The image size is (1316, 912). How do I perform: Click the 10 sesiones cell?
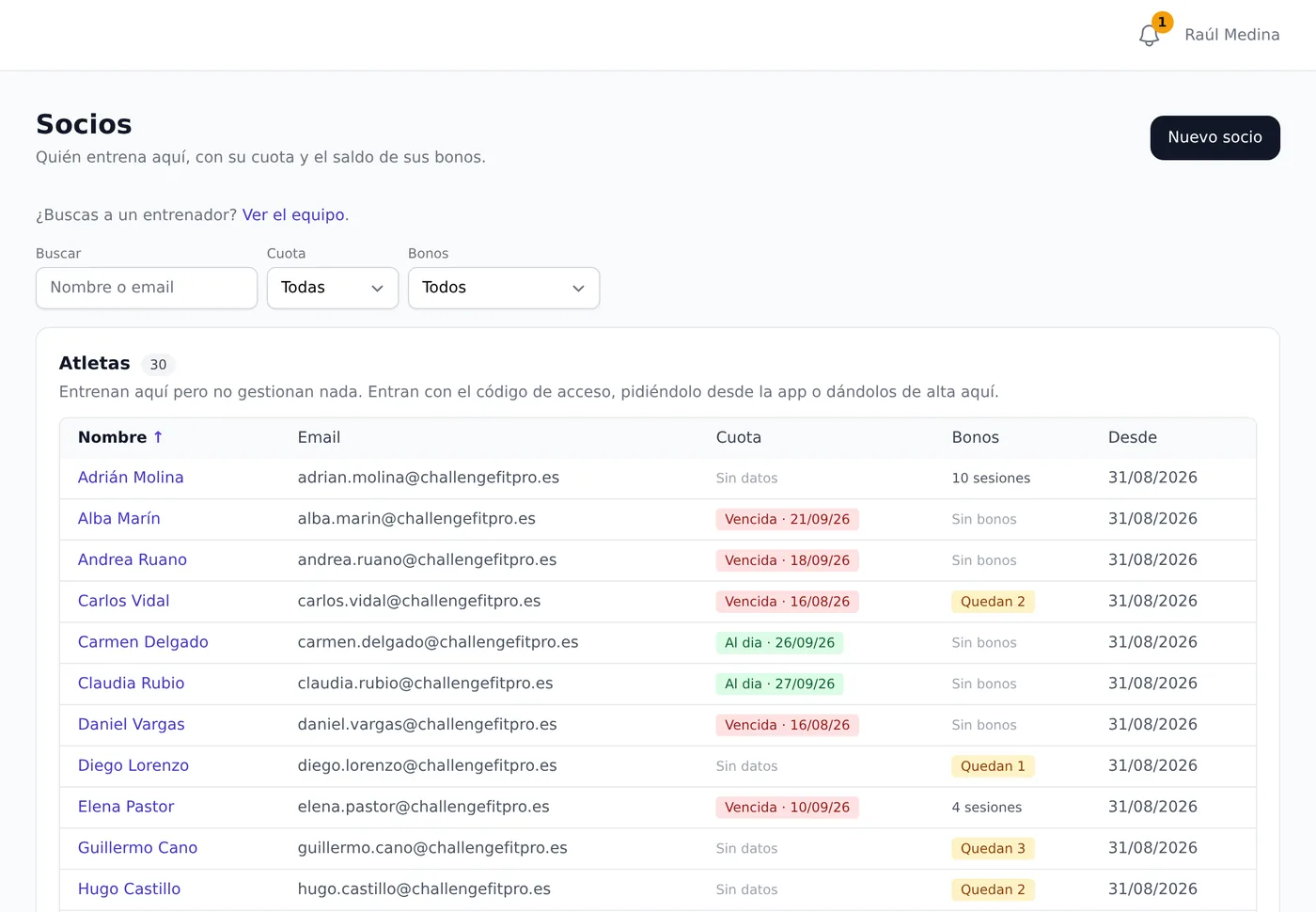click(991, 479)
